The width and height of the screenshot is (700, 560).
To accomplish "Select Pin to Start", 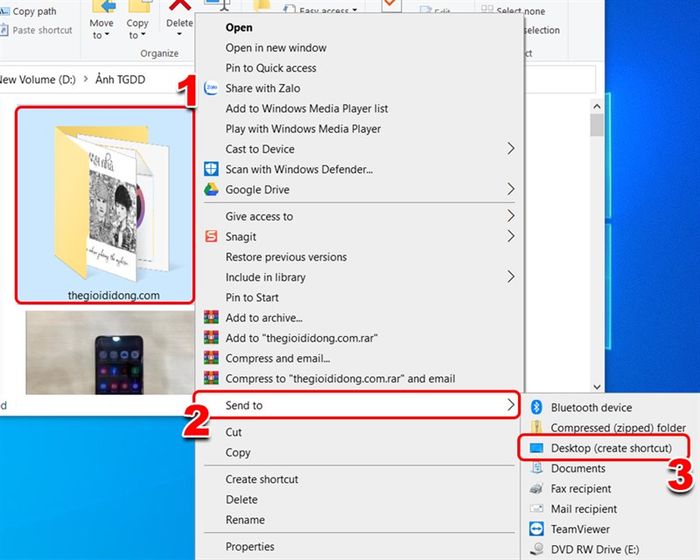I will (x=360, y=297).
